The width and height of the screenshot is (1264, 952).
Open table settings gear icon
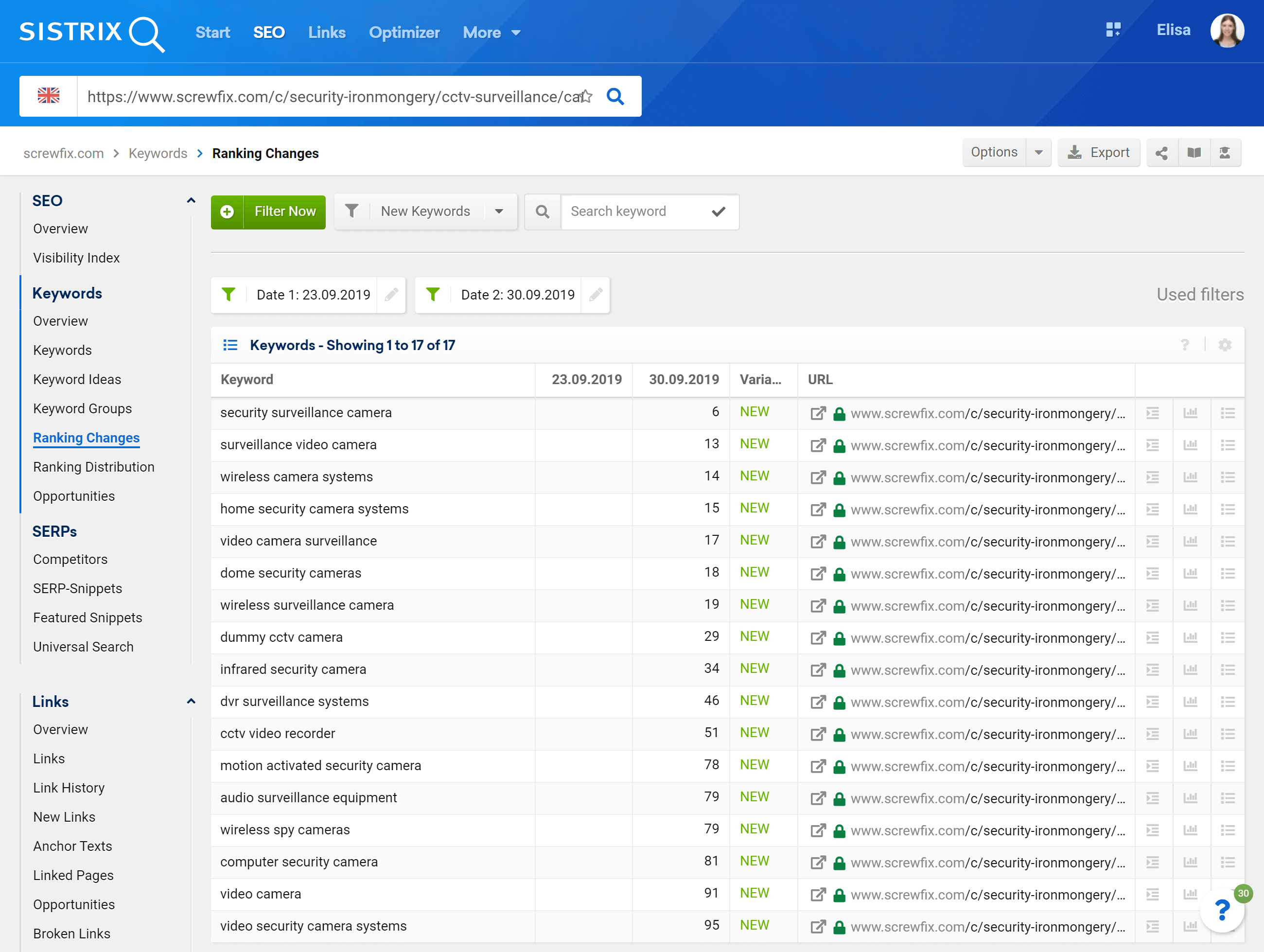click(1225, 345)
